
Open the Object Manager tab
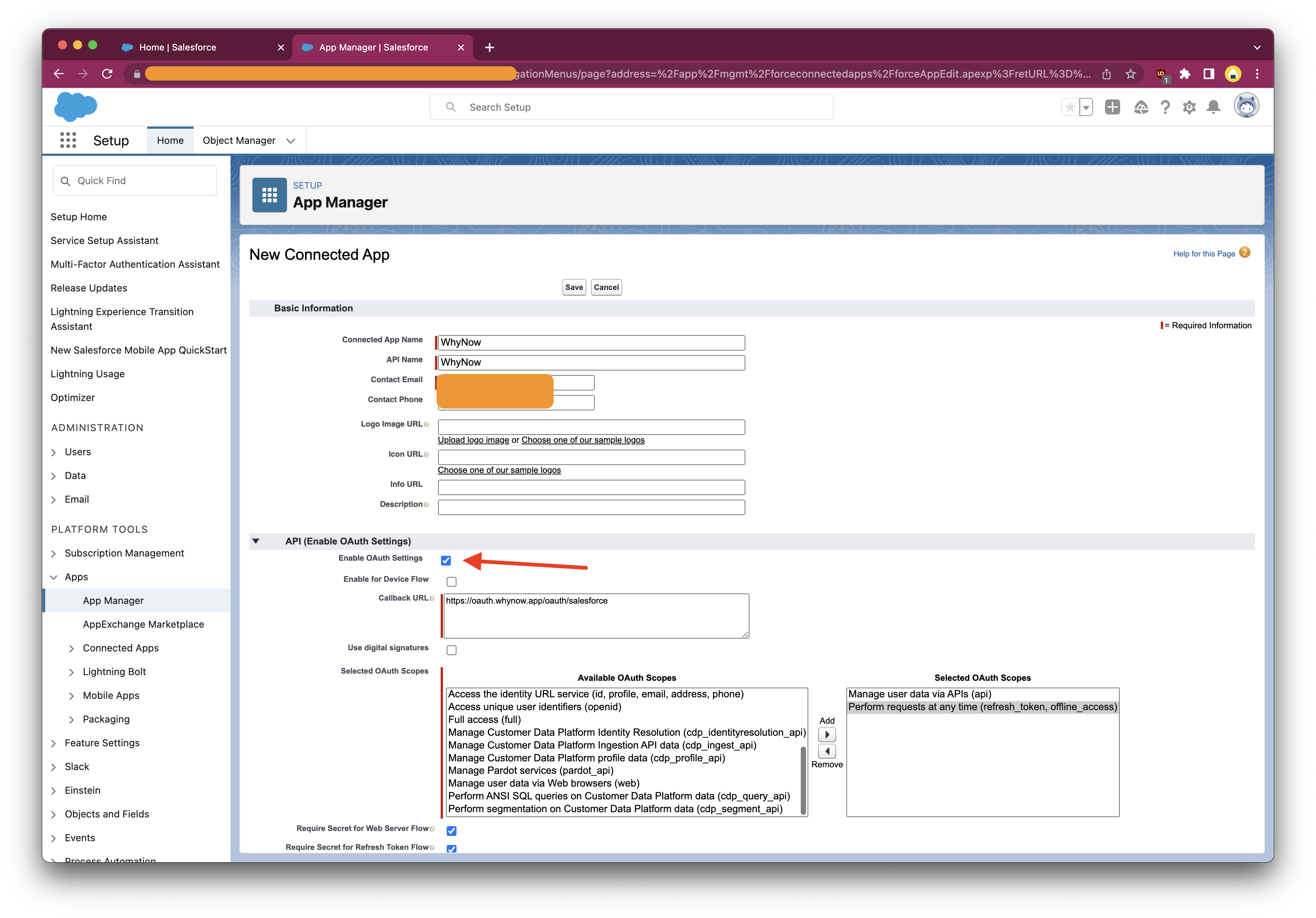click(x=239, y=140)
